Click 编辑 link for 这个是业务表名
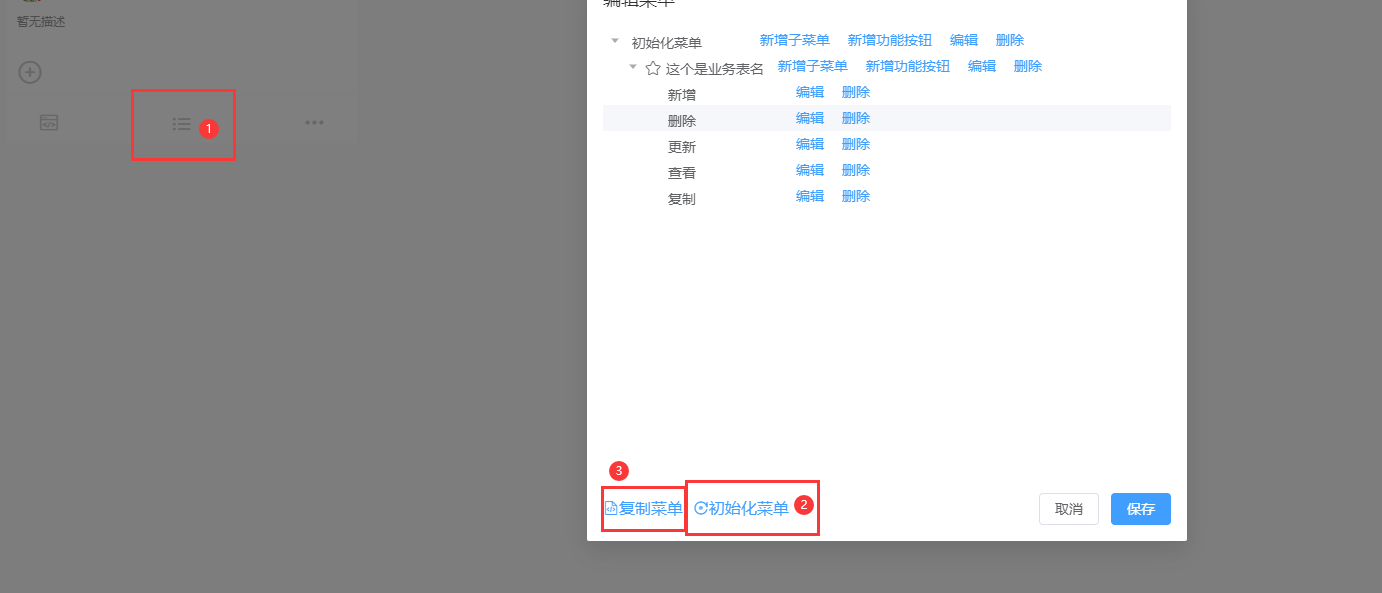 click(x=981, y=66)
